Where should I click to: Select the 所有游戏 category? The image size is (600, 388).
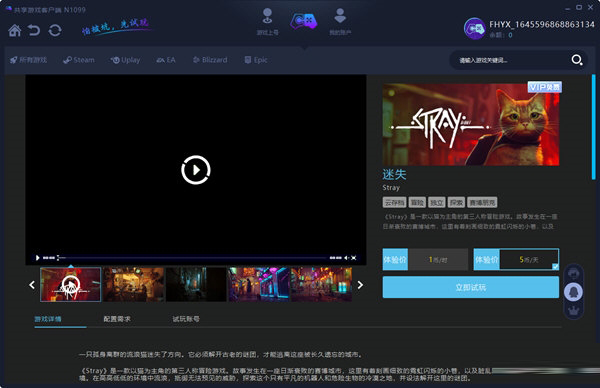coord(28,60)
